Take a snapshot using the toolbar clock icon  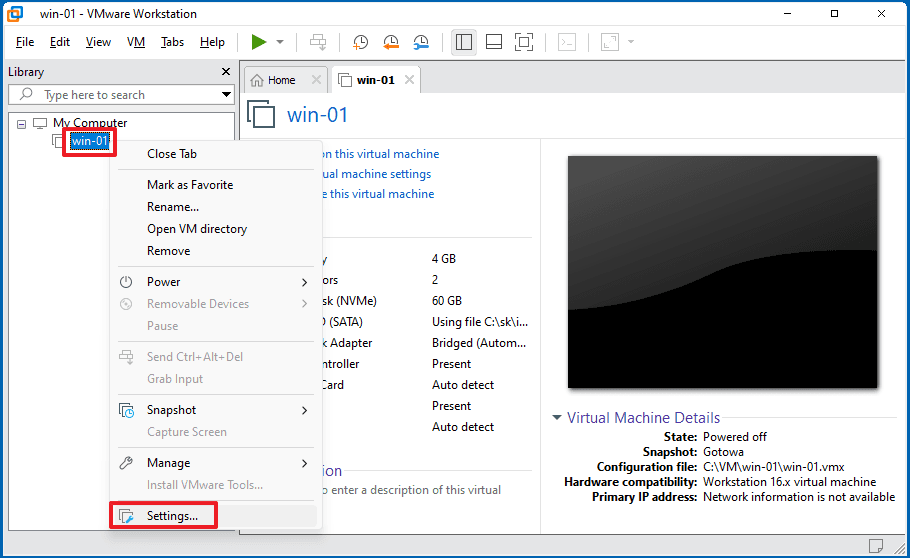click(x=360, y=42)
